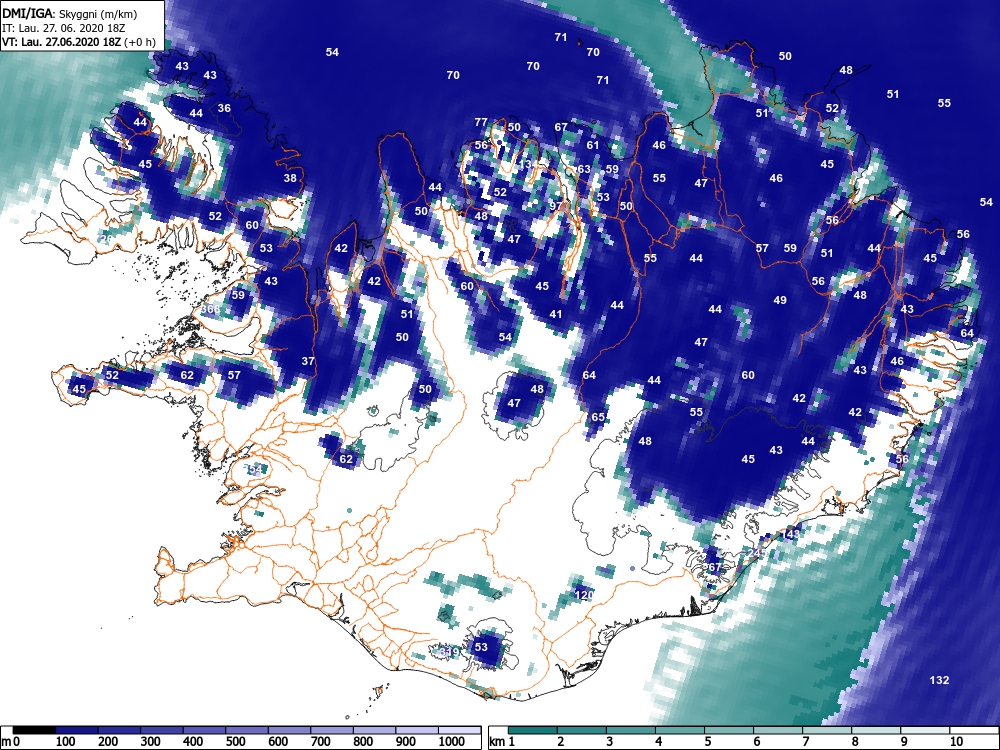Image resolution: width=1000 pixels, height=750 pixels.
Task: Click the '3' label in the km legend
Action: coord(610,742)
